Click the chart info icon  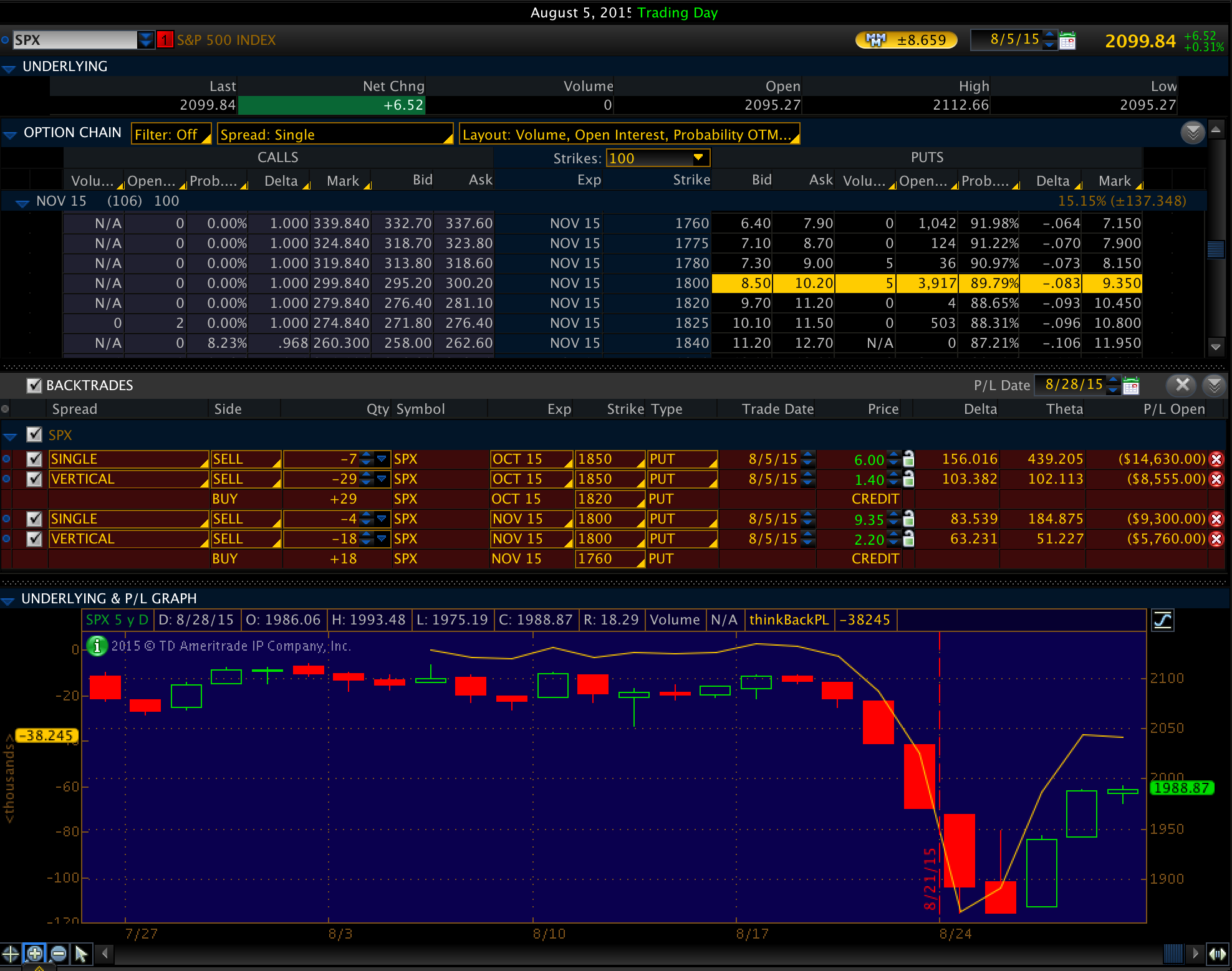tap(97, 646)
